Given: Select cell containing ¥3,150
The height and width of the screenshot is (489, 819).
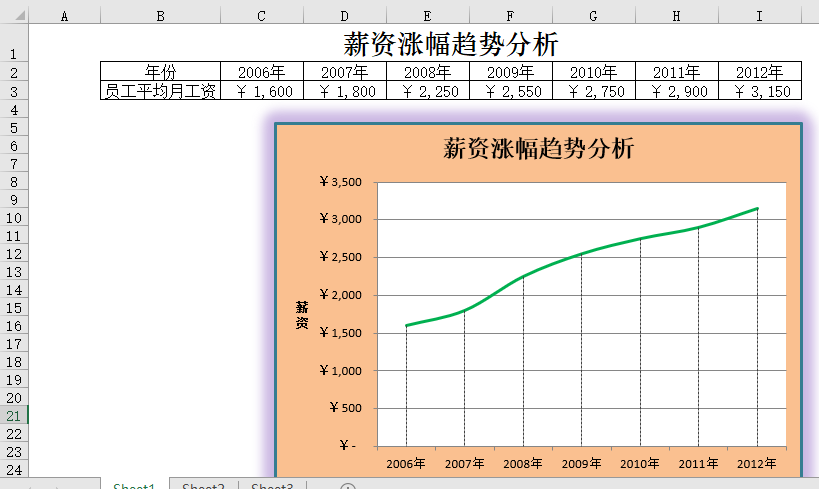Looking at the screenshot, I should click(x=760, y=91).
